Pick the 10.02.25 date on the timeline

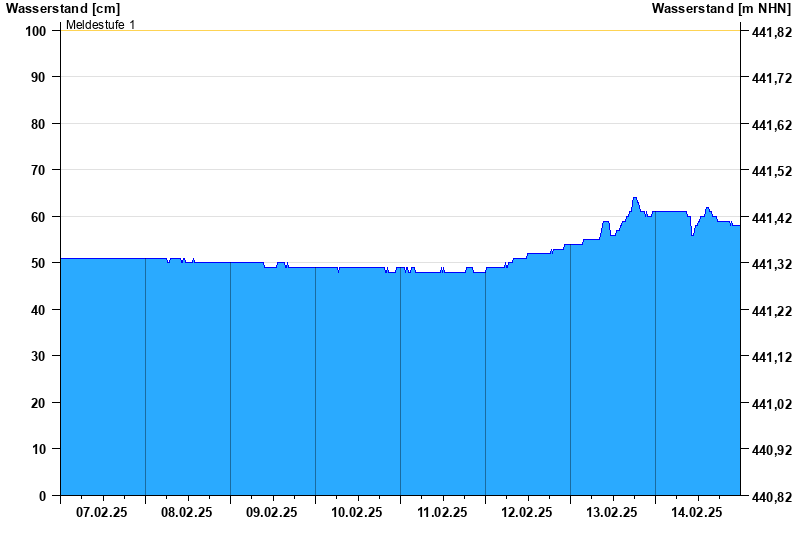coord(357,513)
